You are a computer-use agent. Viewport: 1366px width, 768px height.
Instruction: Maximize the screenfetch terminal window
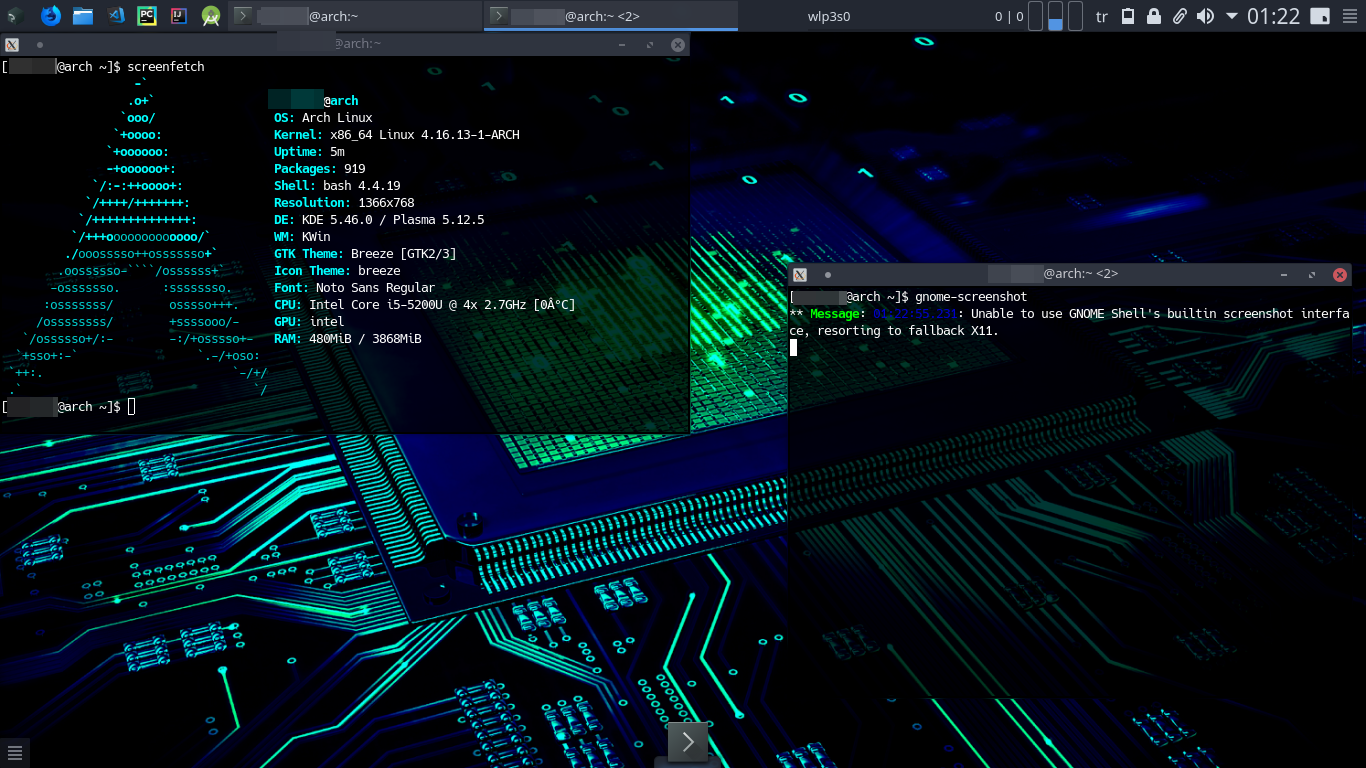[650, 45]
